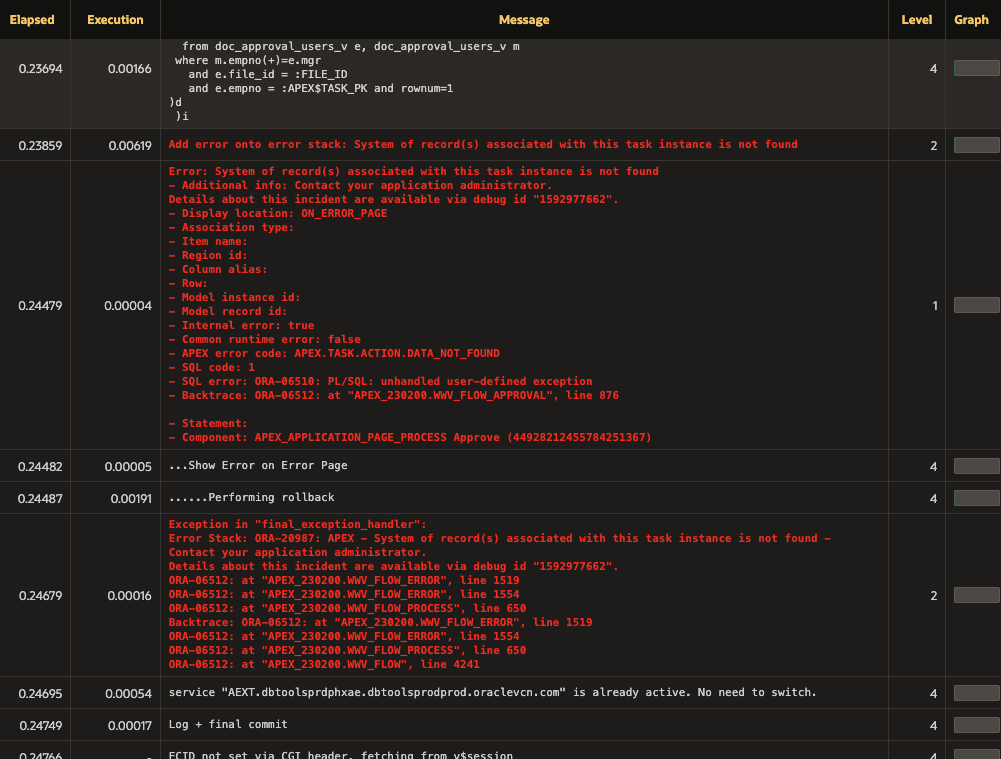Click the 'Internal error: true' line

coord(241,325)
